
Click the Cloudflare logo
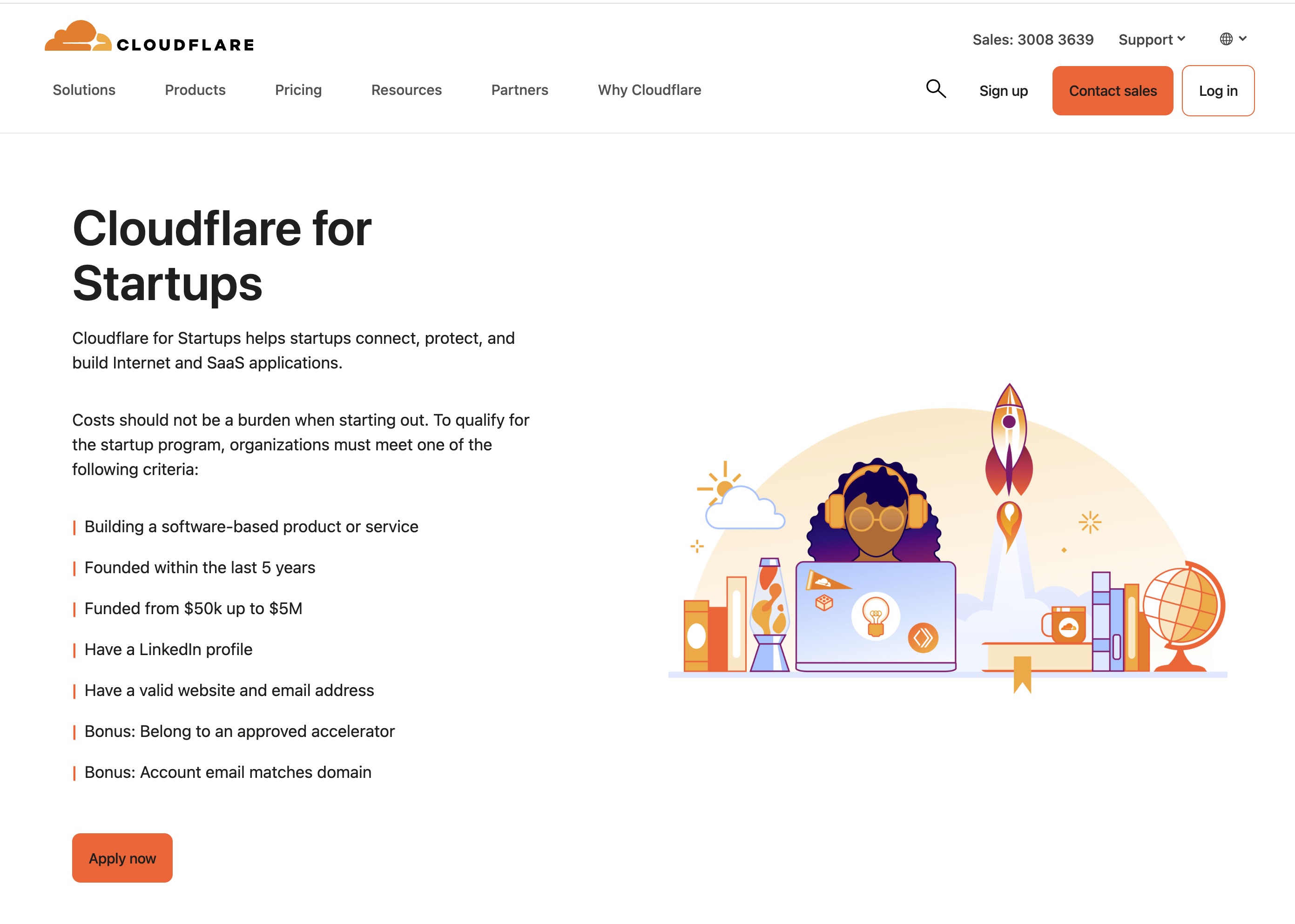149,36
